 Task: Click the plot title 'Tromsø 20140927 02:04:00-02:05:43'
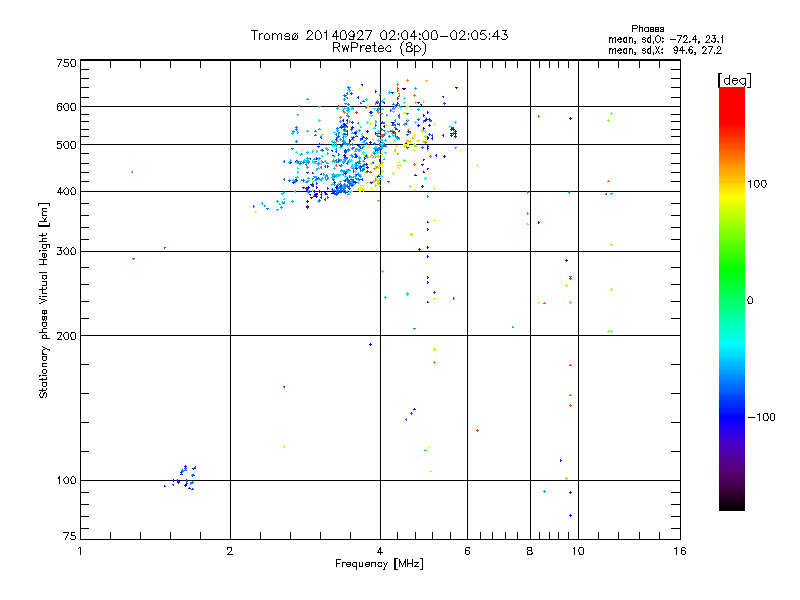(379, 35)
